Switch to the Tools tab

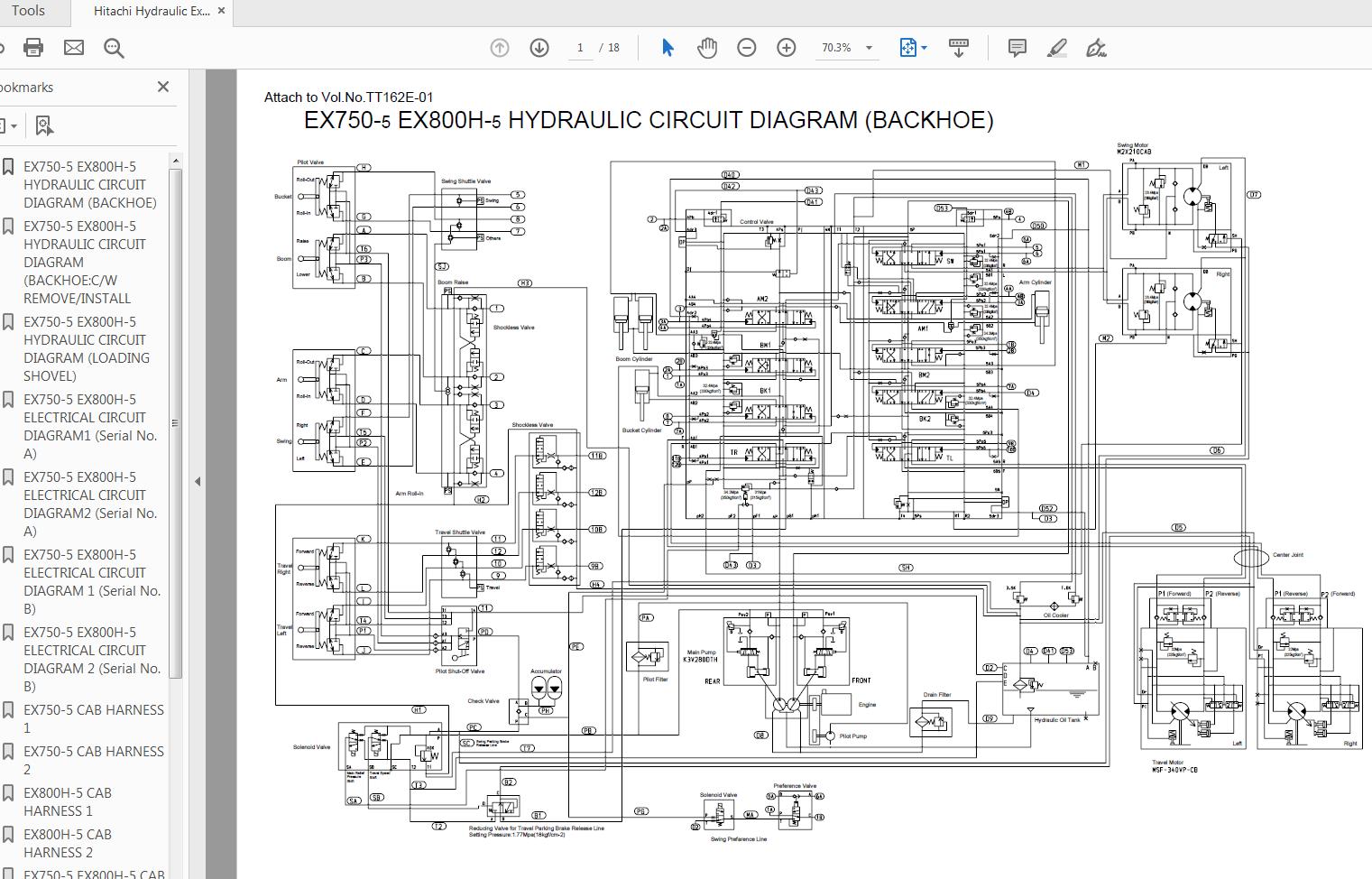coord(28,12)
